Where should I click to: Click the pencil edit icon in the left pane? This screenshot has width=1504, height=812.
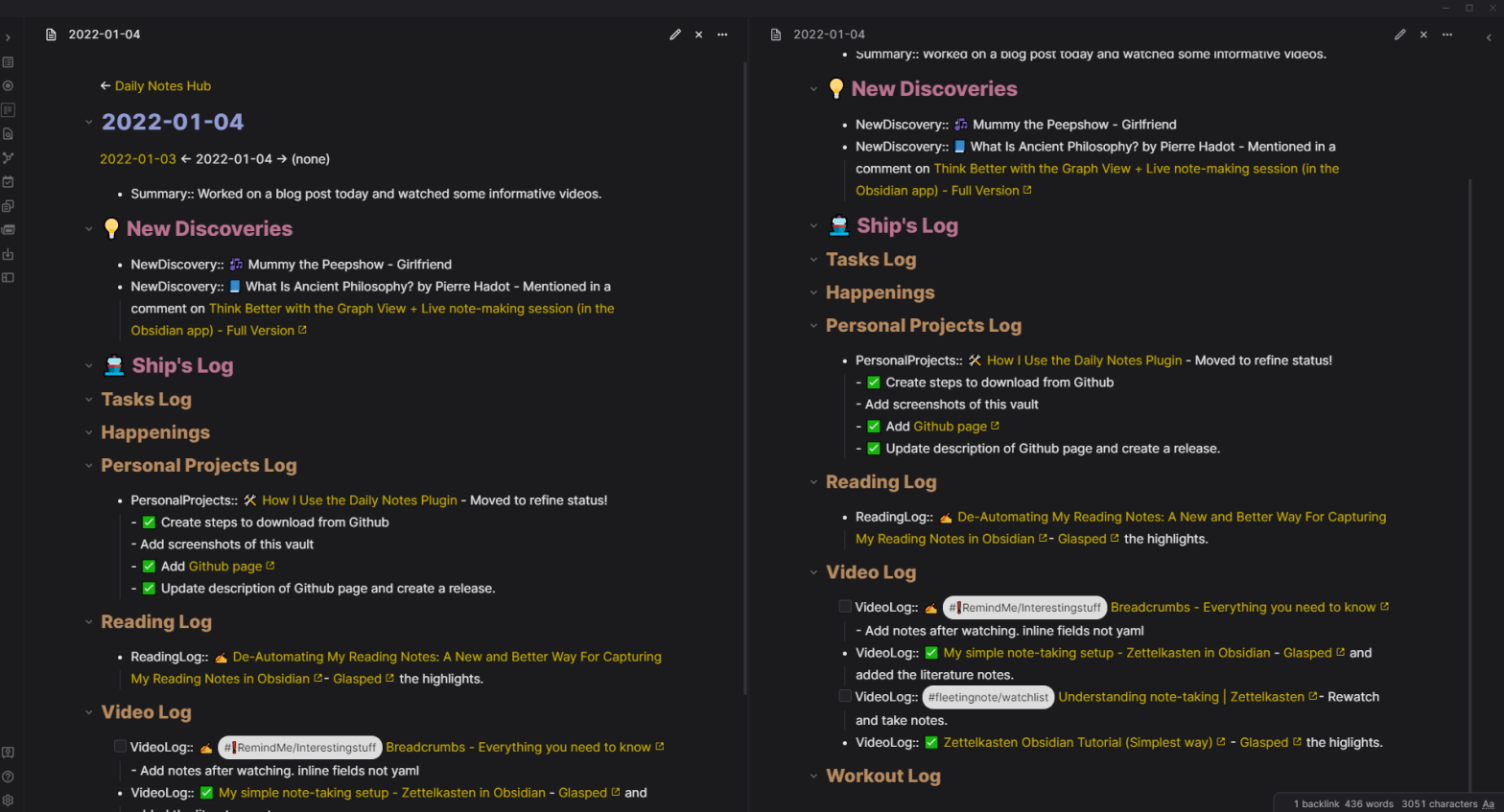coord(675,35)
